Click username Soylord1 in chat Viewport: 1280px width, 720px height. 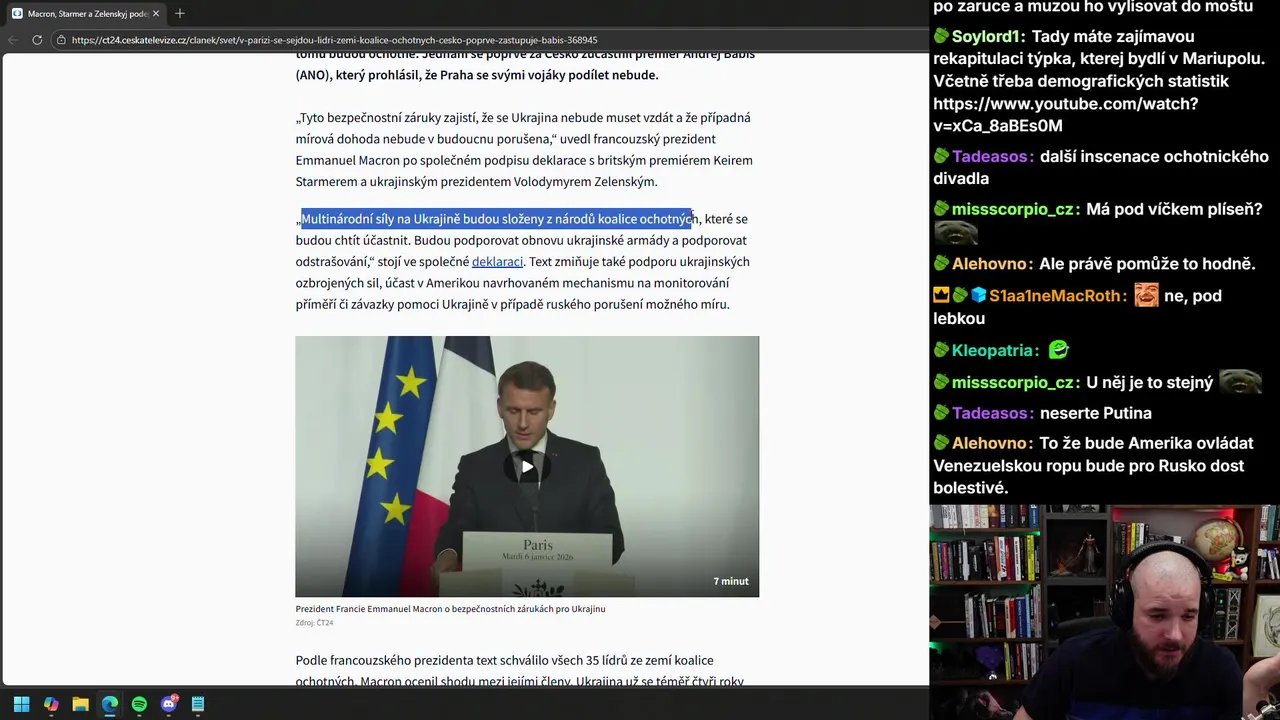(985, 36)
